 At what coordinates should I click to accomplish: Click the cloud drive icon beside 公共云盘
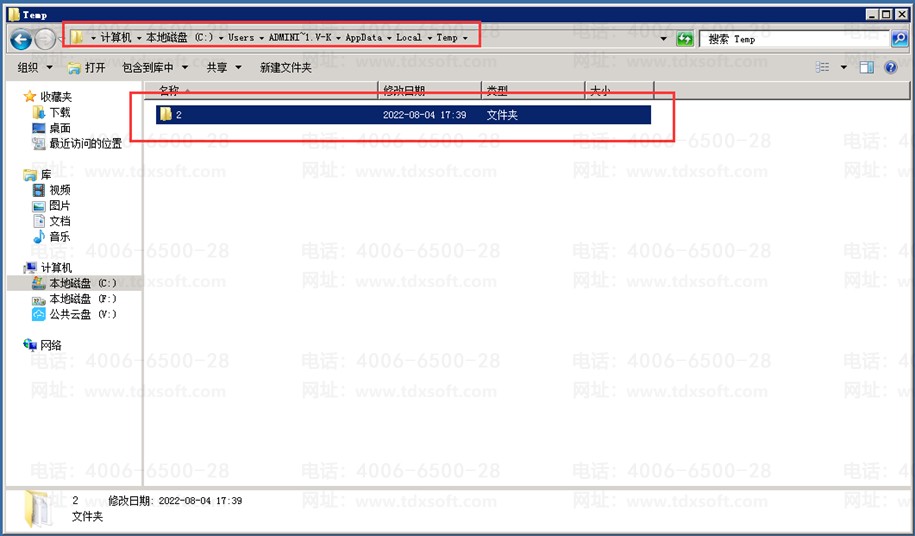click(39, 314)
